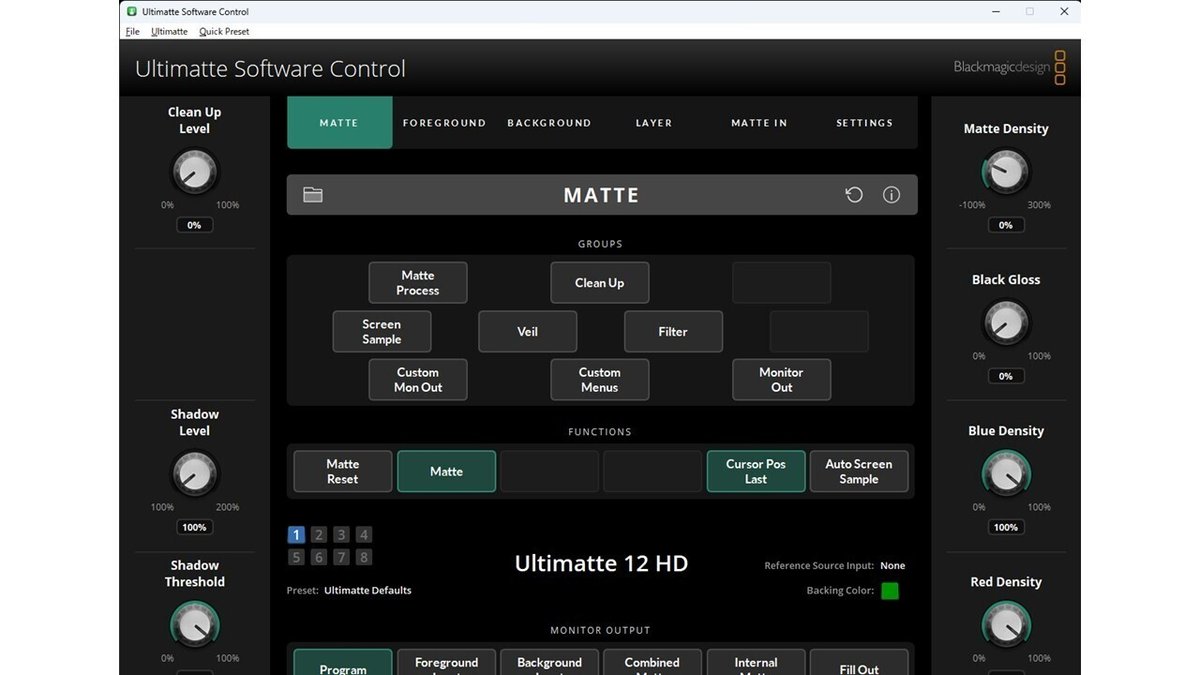
Task: Click the Reference Source Input None value
Action: click(893, 566)
